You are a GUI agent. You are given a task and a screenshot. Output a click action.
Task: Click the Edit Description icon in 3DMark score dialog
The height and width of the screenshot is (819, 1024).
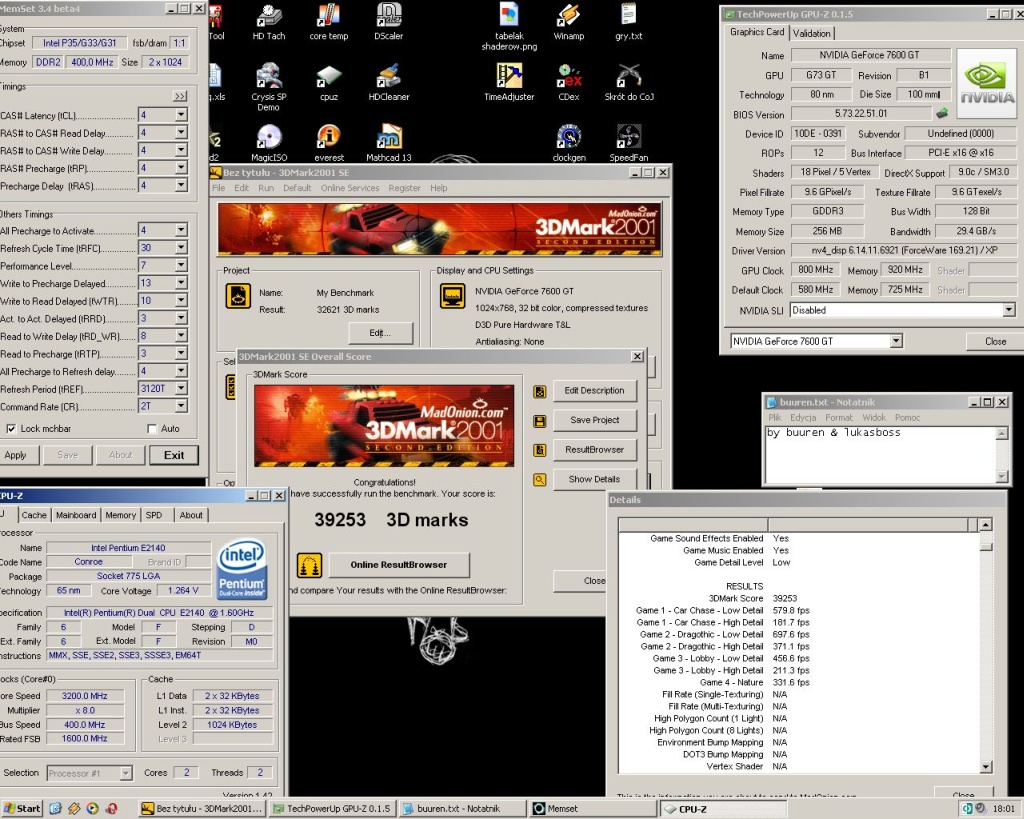click(539, 391)
